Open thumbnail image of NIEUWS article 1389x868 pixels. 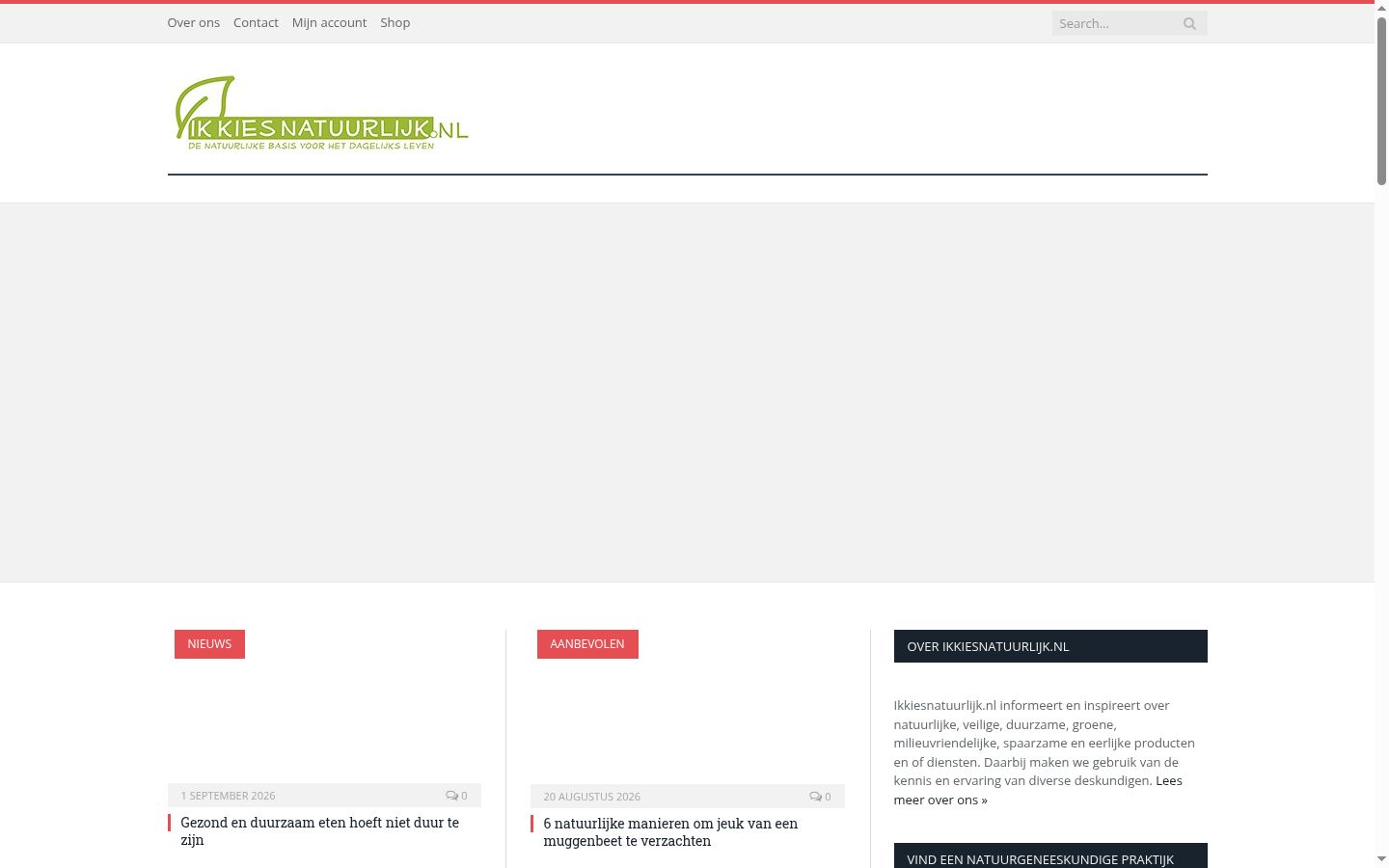pos(324,706)
